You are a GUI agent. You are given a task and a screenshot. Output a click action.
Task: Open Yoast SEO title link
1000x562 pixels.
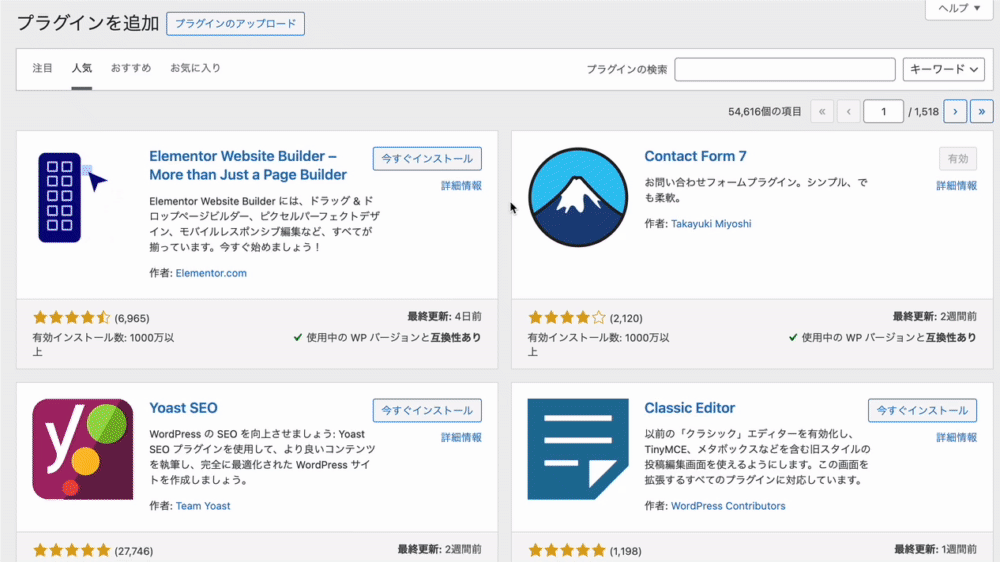184,408
